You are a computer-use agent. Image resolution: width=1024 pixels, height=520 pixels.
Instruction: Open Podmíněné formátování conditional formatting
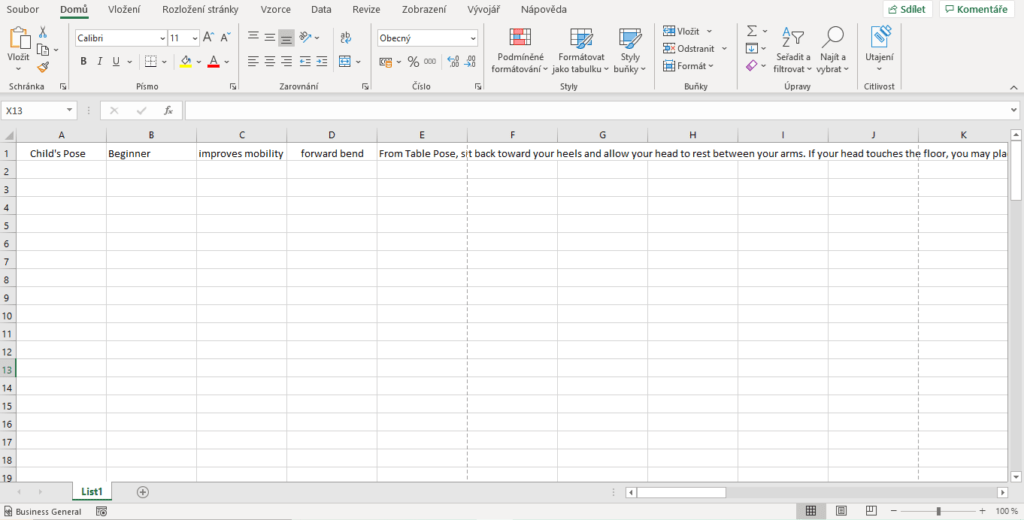pyautogui.click(x=519, y=50)
